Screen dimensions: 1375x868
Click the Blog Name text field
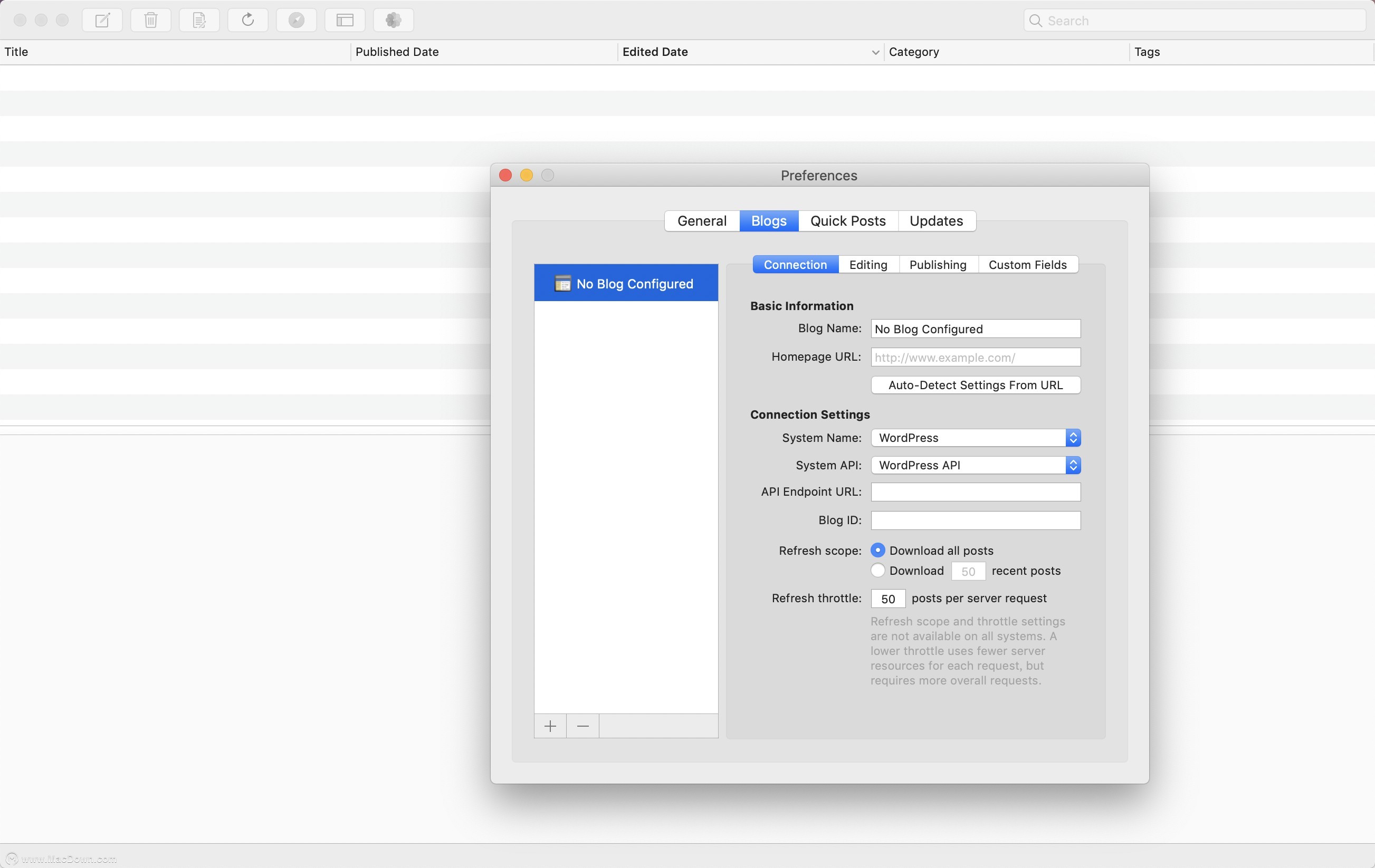tap(975, 329)
